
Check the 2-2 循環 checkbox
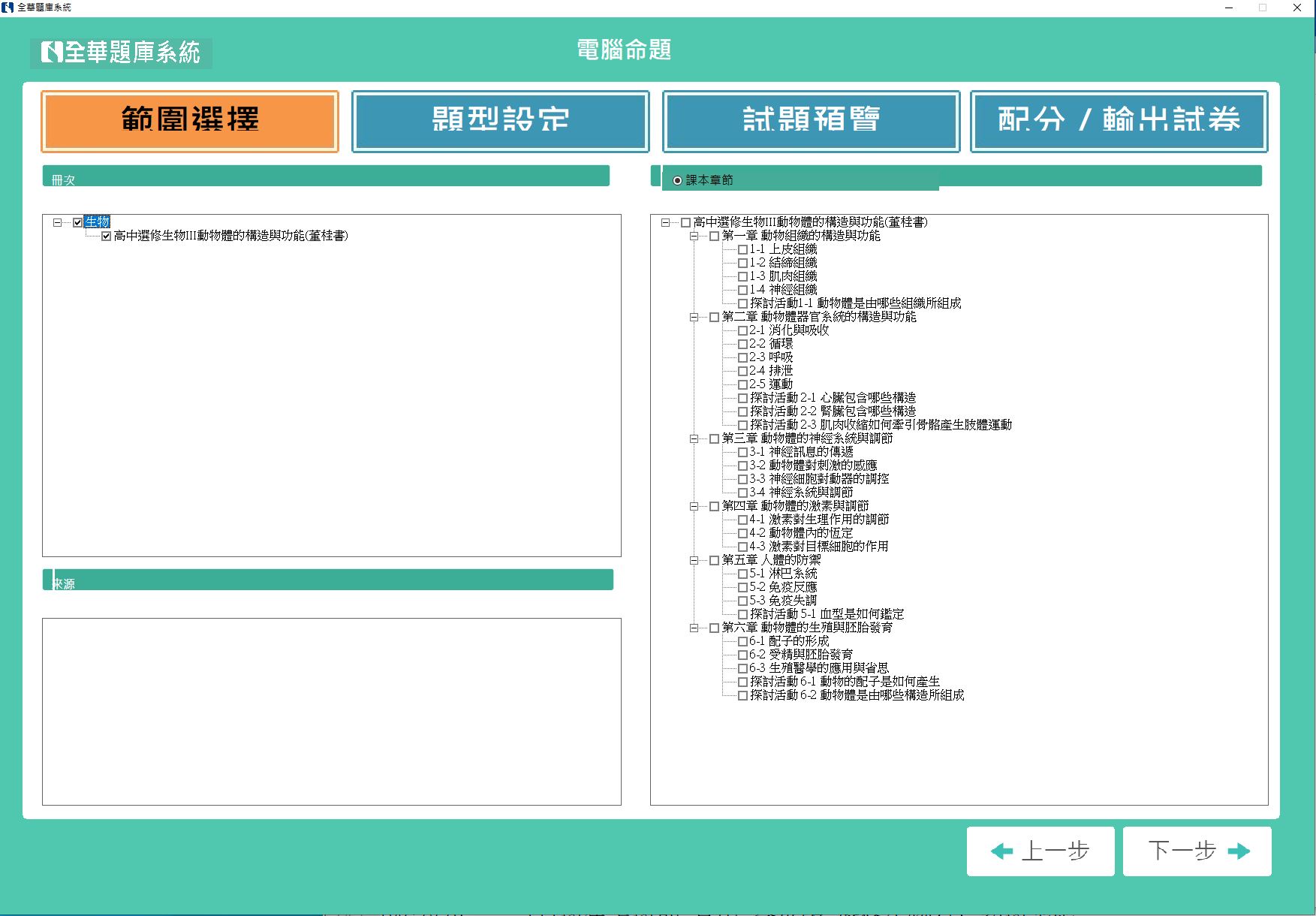(743, 344)
